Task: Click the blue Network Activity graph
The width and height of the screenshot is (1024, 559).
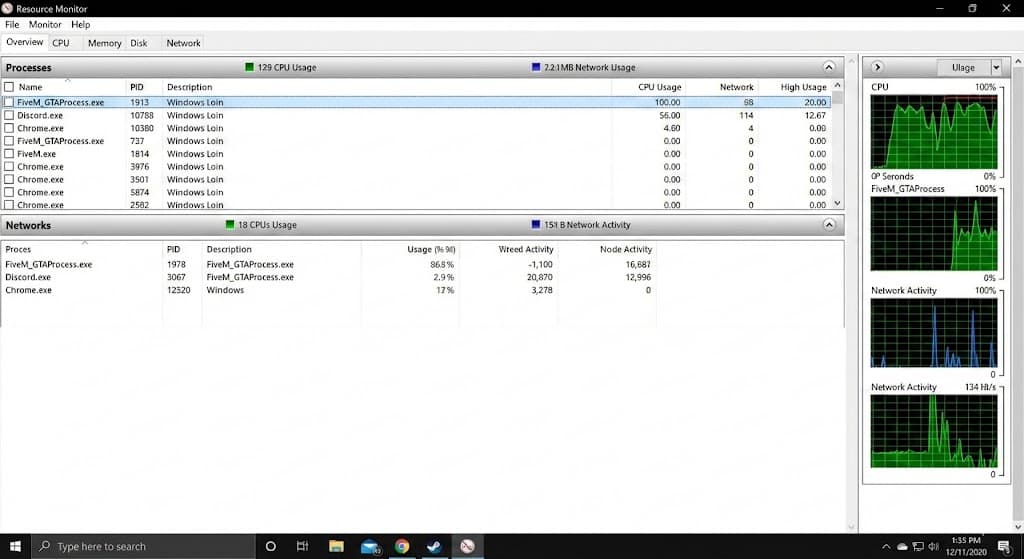Action: [934, 333]
